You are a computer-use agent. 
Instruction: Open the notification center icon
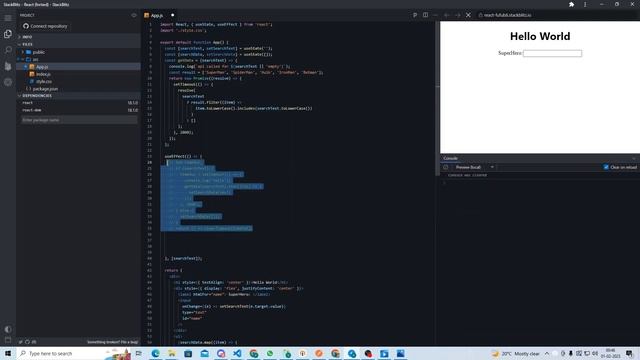[x=629, y=353]
